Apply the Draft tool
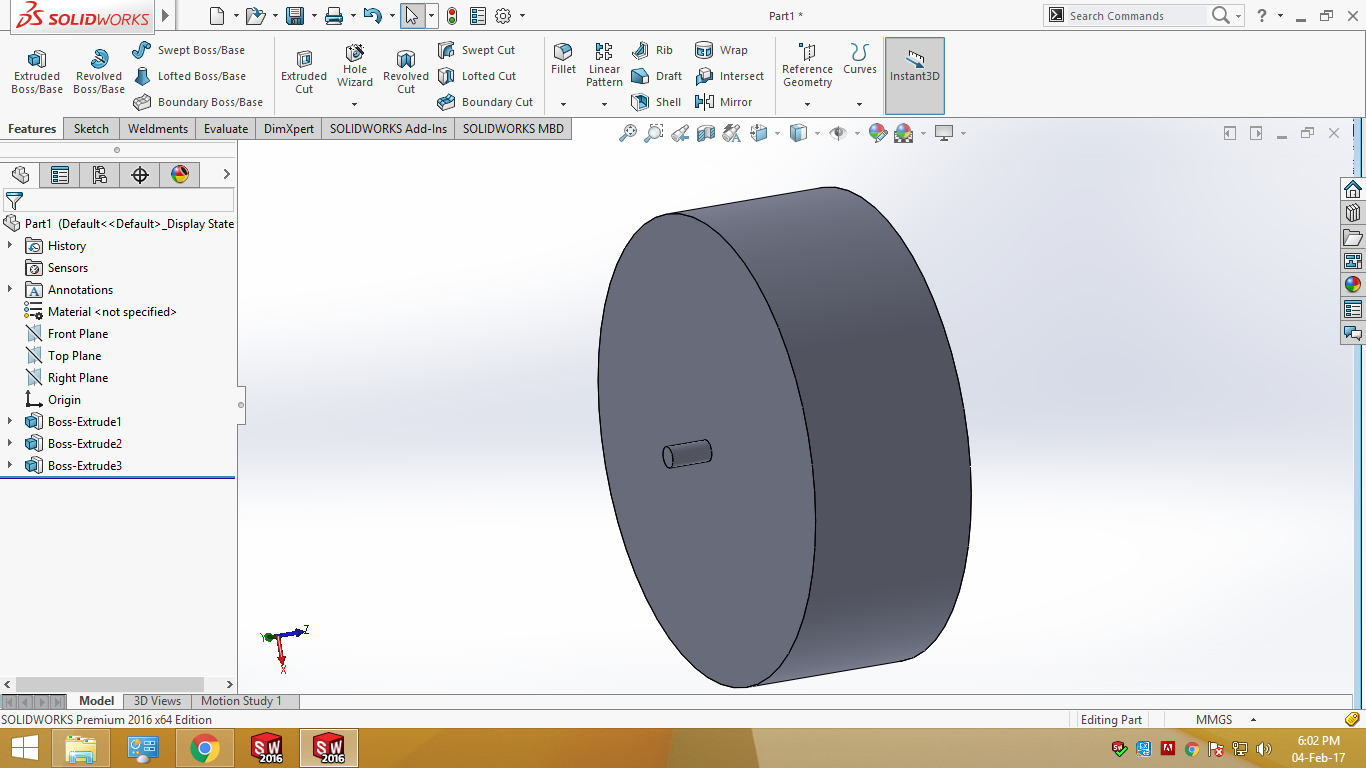Screen dimensions: 1366x768 point(656,76)
